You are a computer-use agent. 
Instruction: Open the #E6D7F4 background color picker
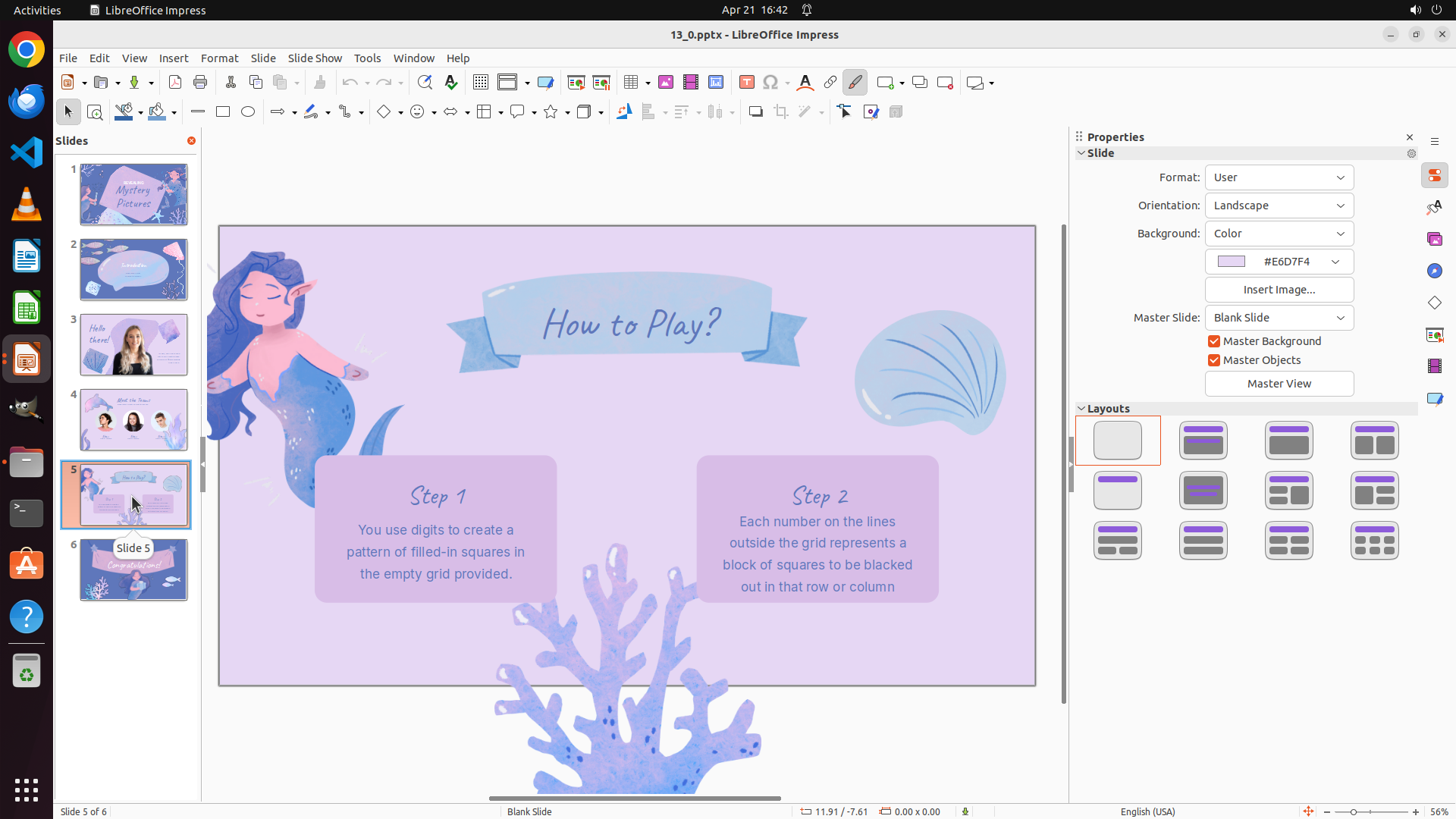coord(1279,262)
